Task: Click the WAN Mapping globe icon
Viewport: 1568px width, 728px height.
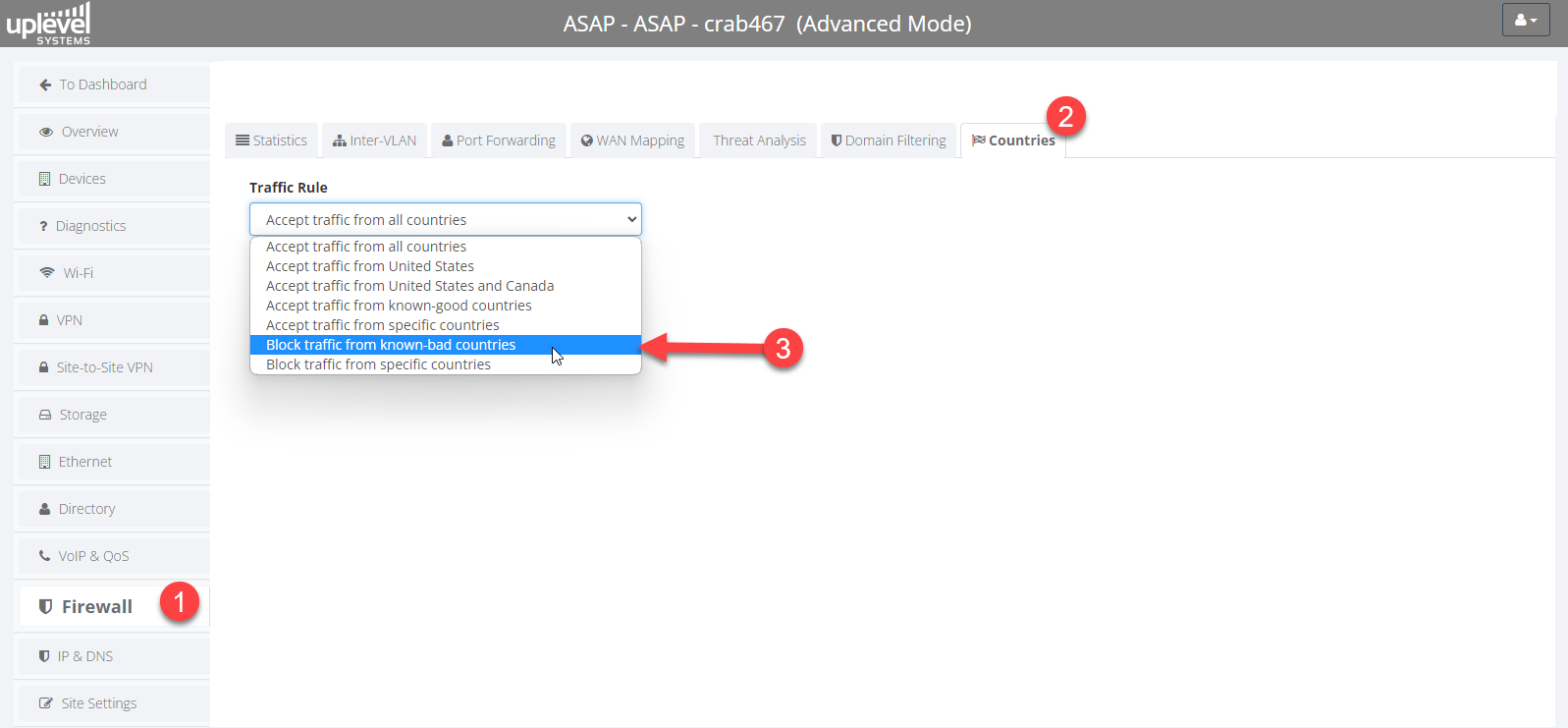Action: (x=587, y=140)
